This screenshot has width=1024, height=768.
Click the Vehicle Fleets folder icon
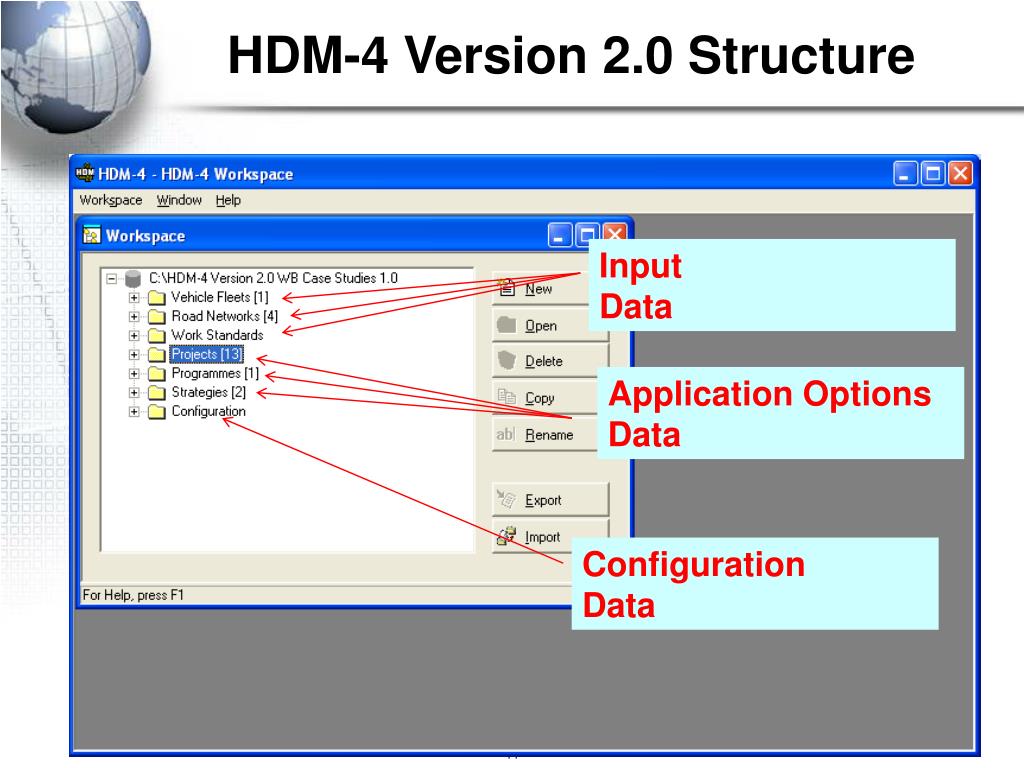point(157,298)
